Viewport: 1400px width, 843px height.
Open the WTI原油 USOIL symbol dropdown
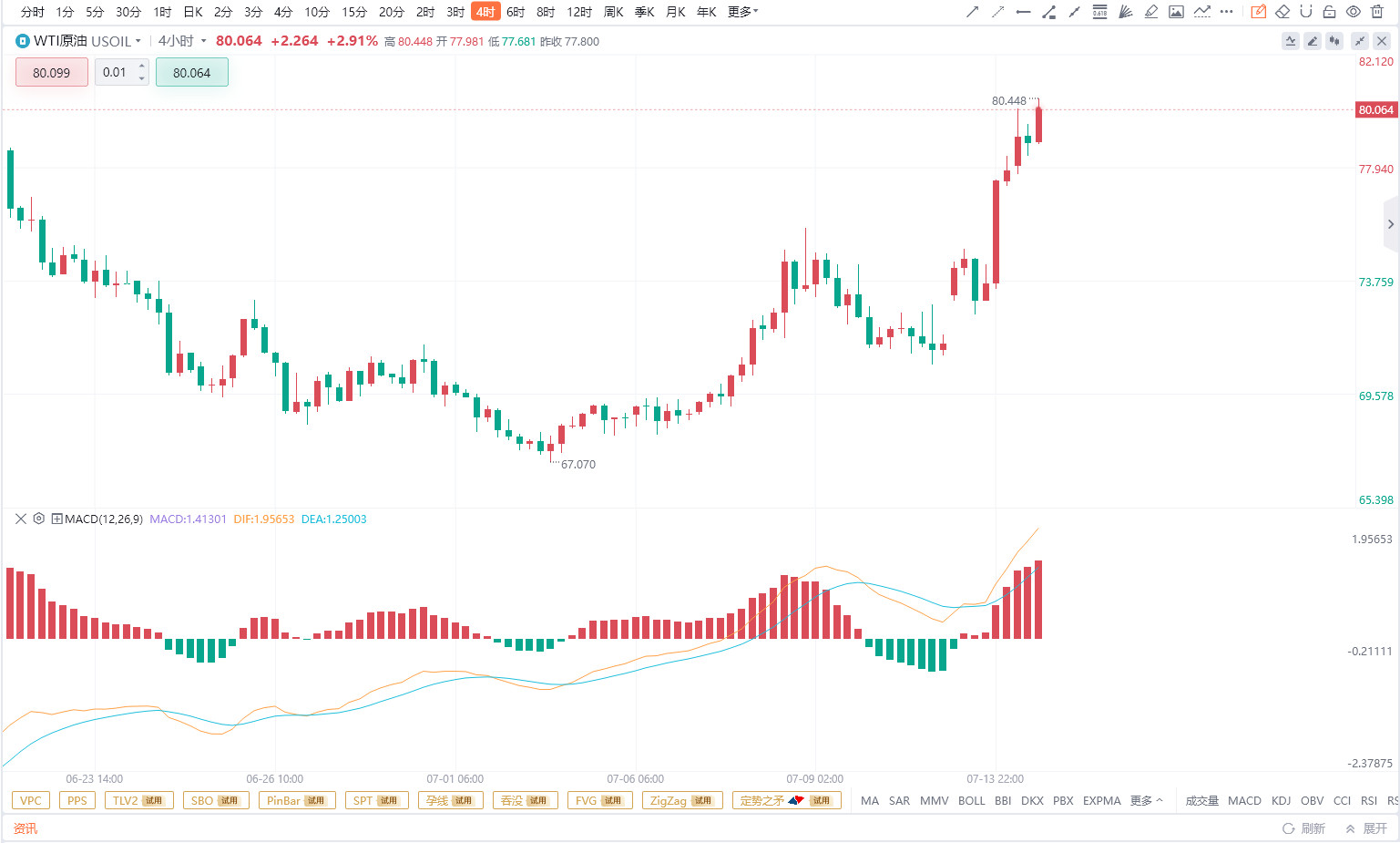pyautogui.click(x=79, y=41)
